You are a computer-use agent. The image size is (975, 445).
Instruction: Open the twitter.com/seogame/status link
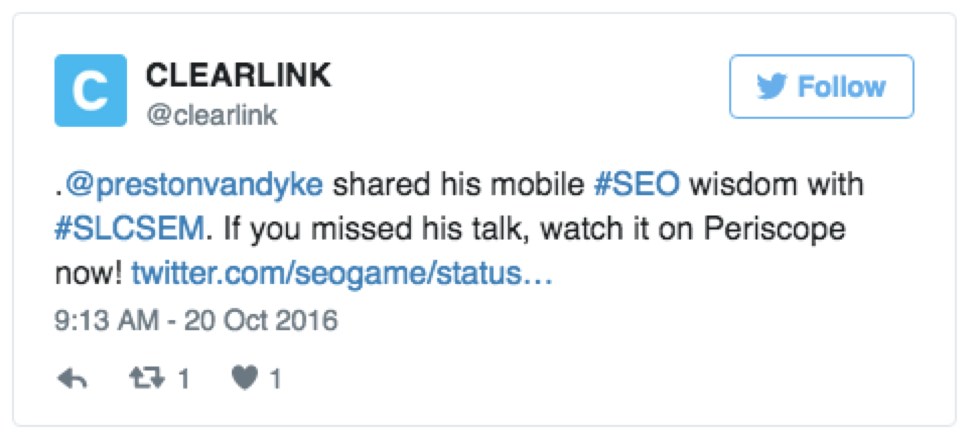[x=342, y=272]
